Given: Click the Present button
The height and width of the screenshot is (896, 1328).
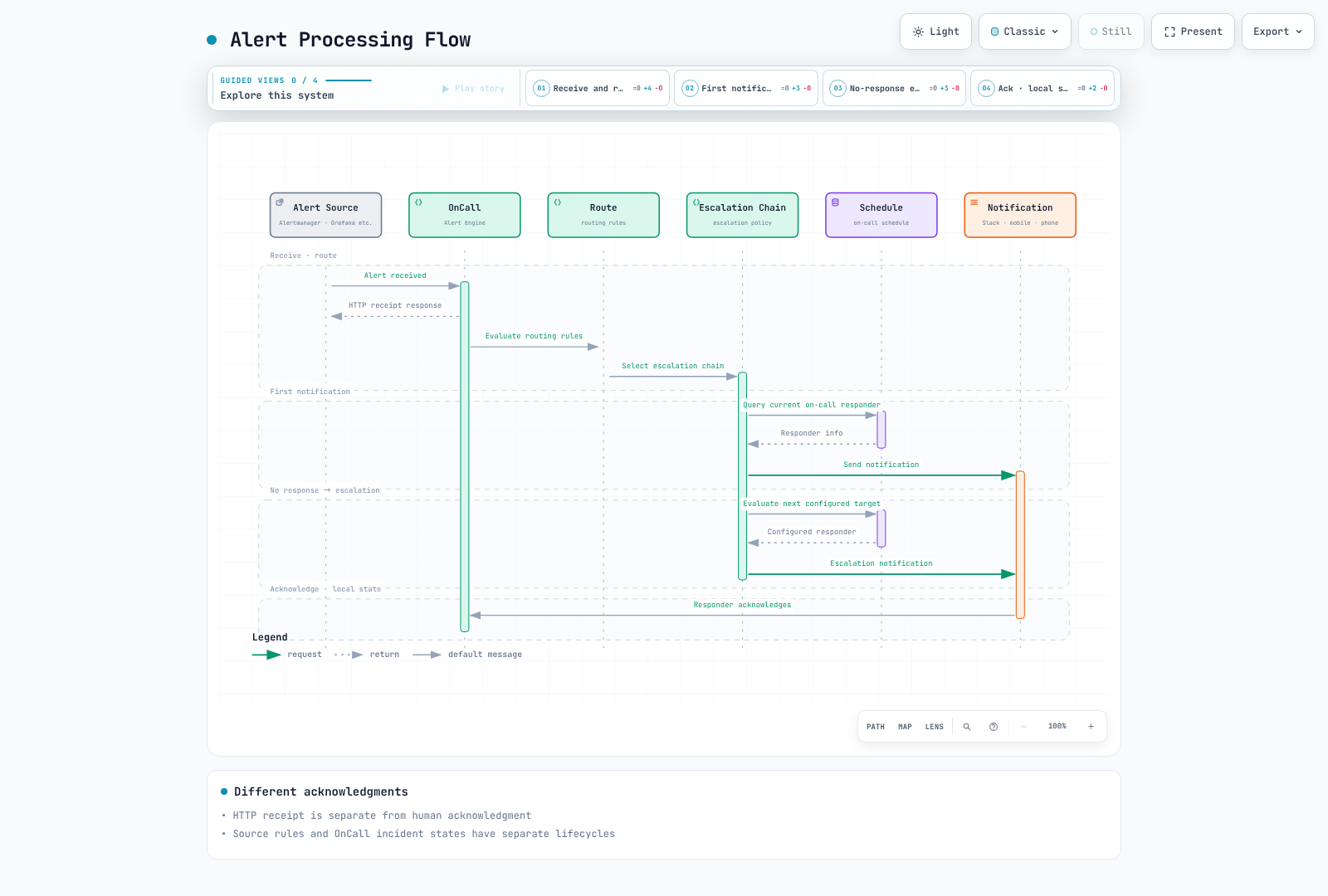Looking at the screenshot, I should click(1193, 32).
